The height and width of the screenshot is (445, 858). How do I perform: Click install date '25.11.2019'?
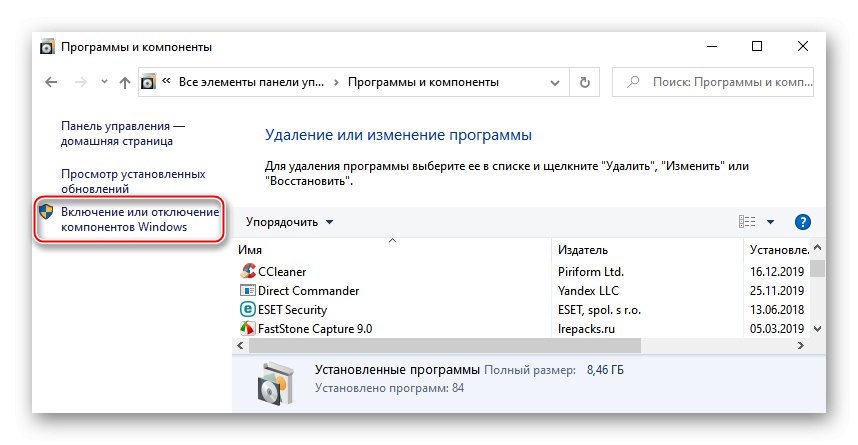pos(776,291)
